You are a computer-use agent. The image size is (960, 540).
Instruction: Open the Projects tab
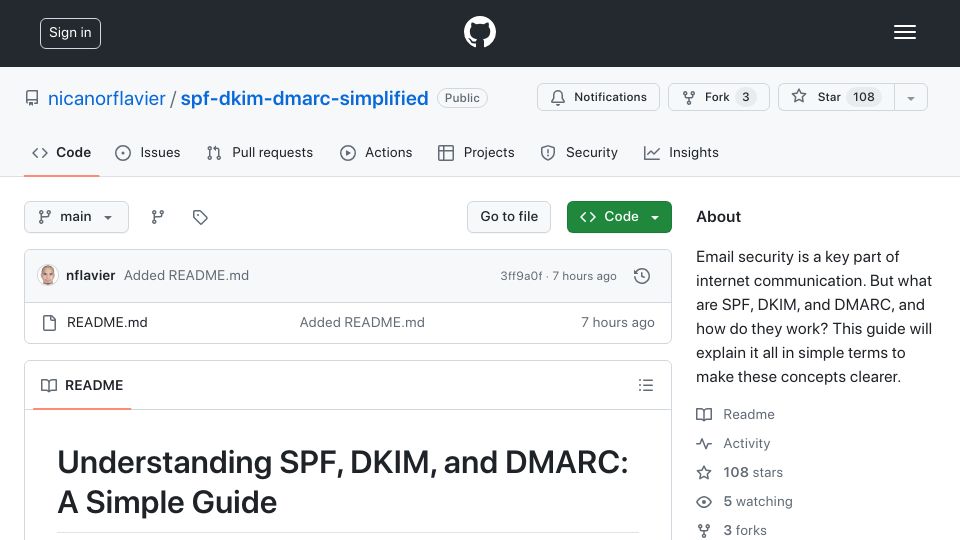click(x=476, y=152)
